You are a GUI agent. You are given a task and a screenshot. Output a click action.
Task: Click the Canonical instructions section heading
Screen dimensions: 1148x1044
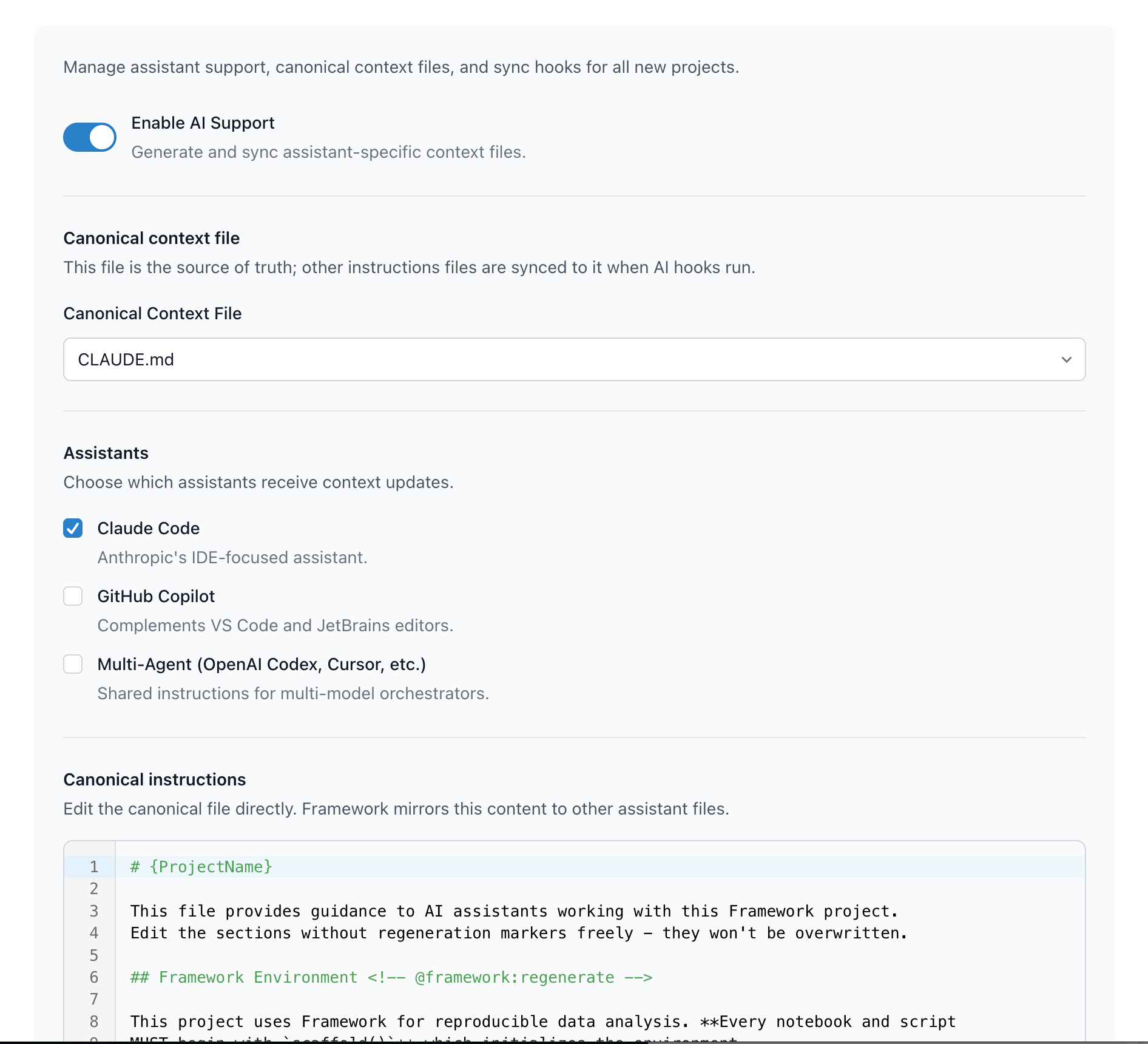coord(154,779)
